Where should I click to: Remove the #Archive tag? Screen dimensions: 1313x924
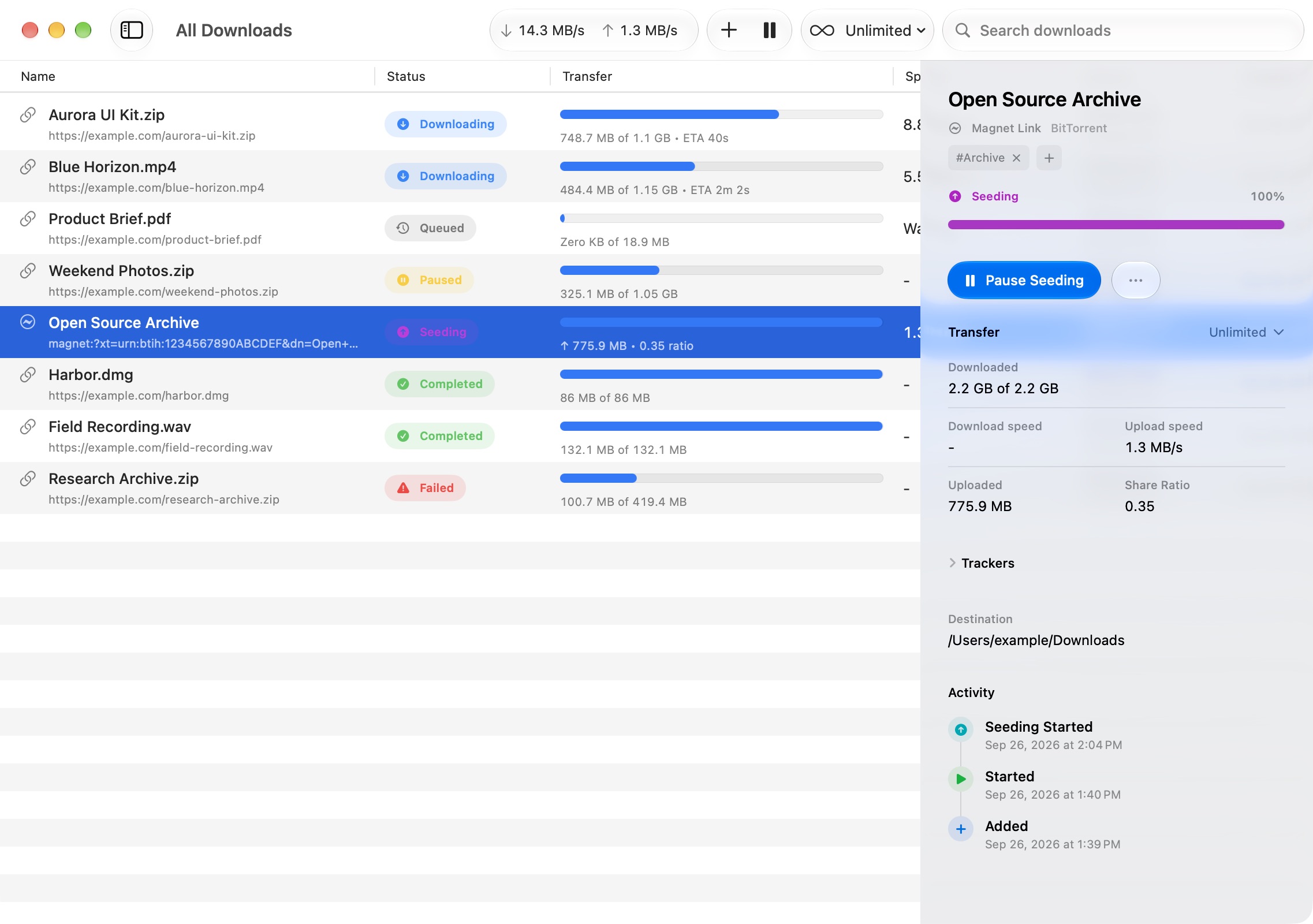pyautogui.click(x=1017, y=158)
